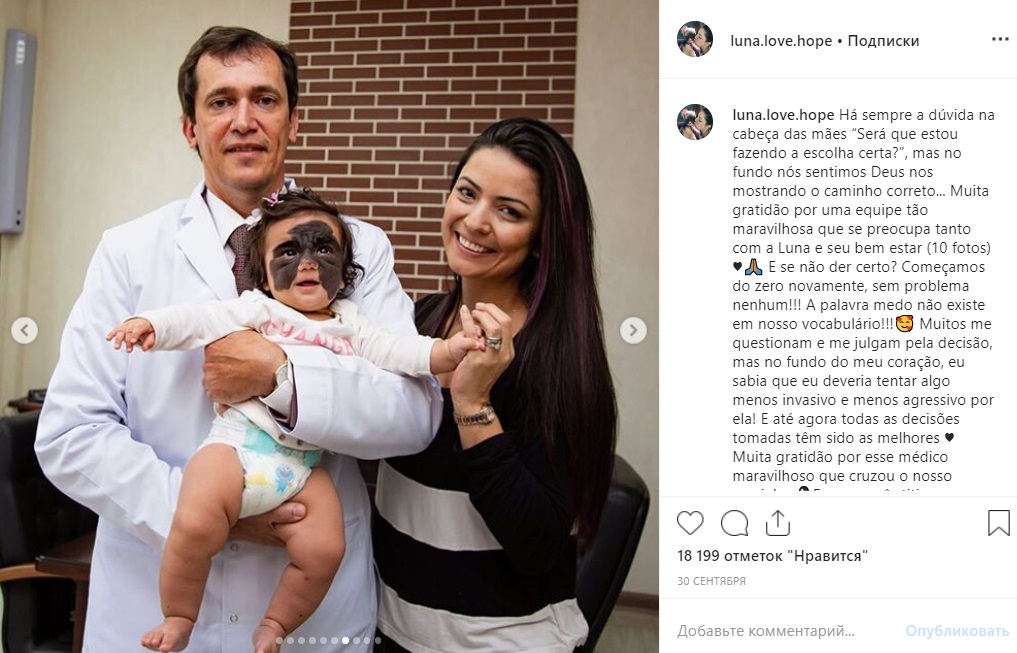Open luna.love.hope username in the caption
This screenshot has height=653, width=1017.
tap(783, 115)
